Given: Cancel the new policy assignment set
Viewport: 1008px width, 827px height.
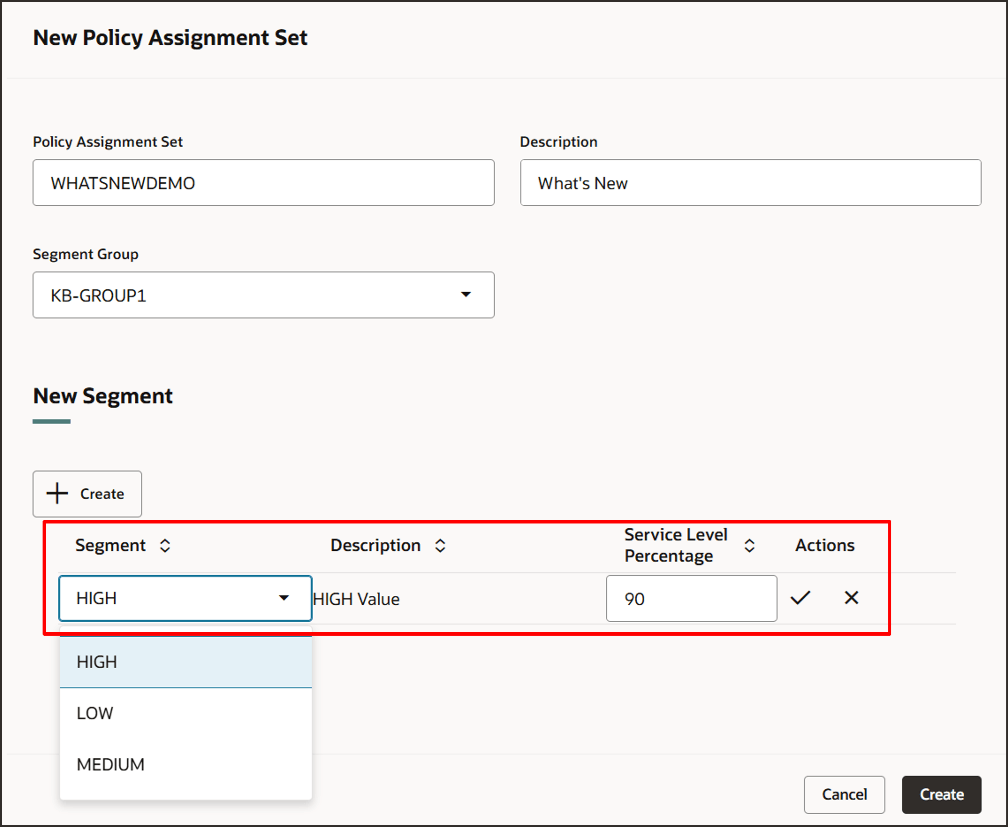Looking at the screenshot, I should pos(844,794).
